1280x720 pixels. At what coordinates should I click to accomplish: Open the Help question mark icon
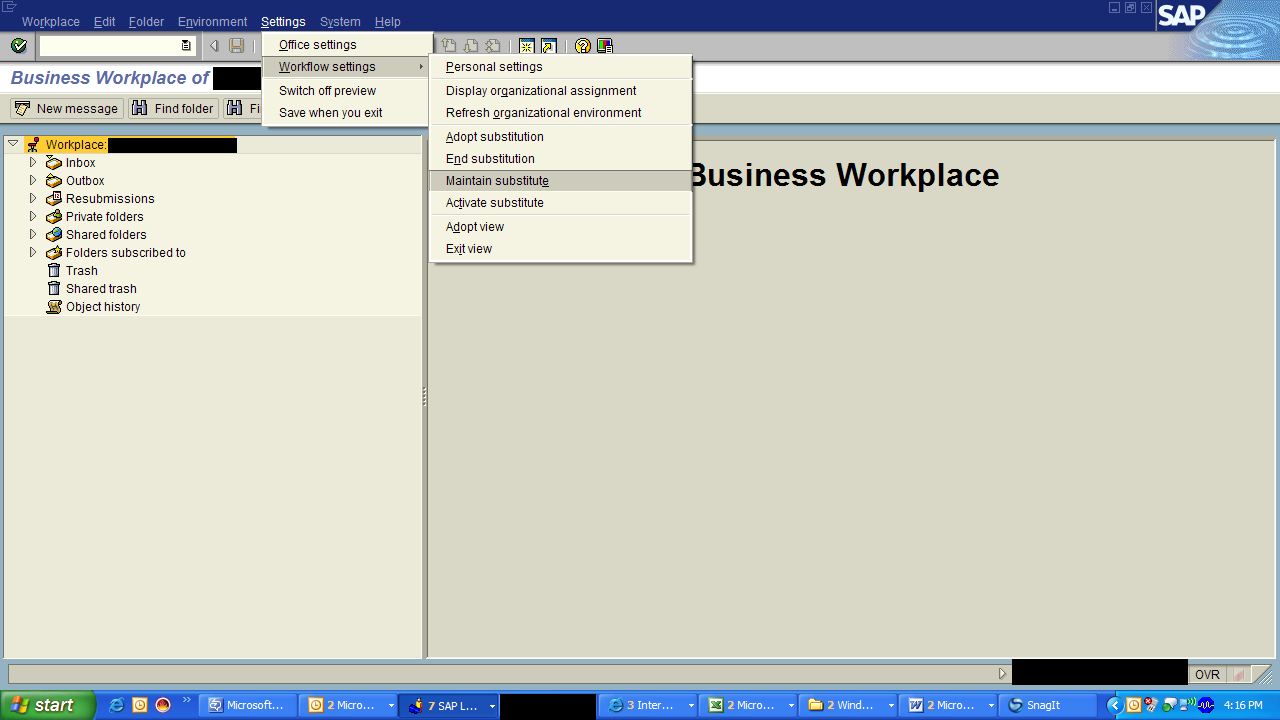pos(582,45)
